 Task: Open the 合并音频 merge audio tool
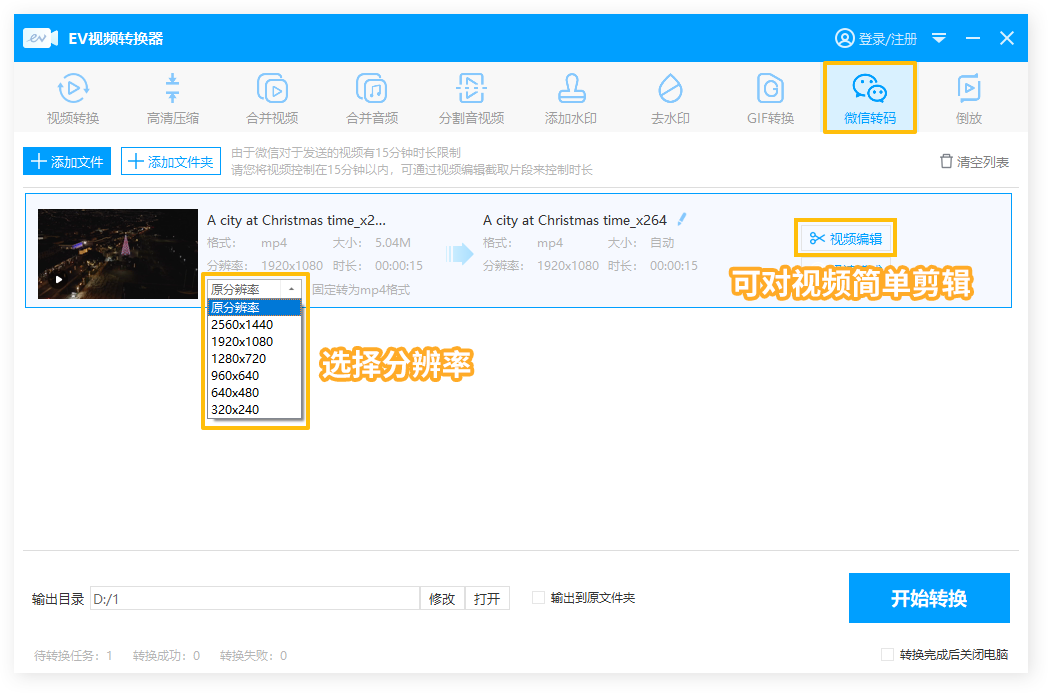click(372, 98)
